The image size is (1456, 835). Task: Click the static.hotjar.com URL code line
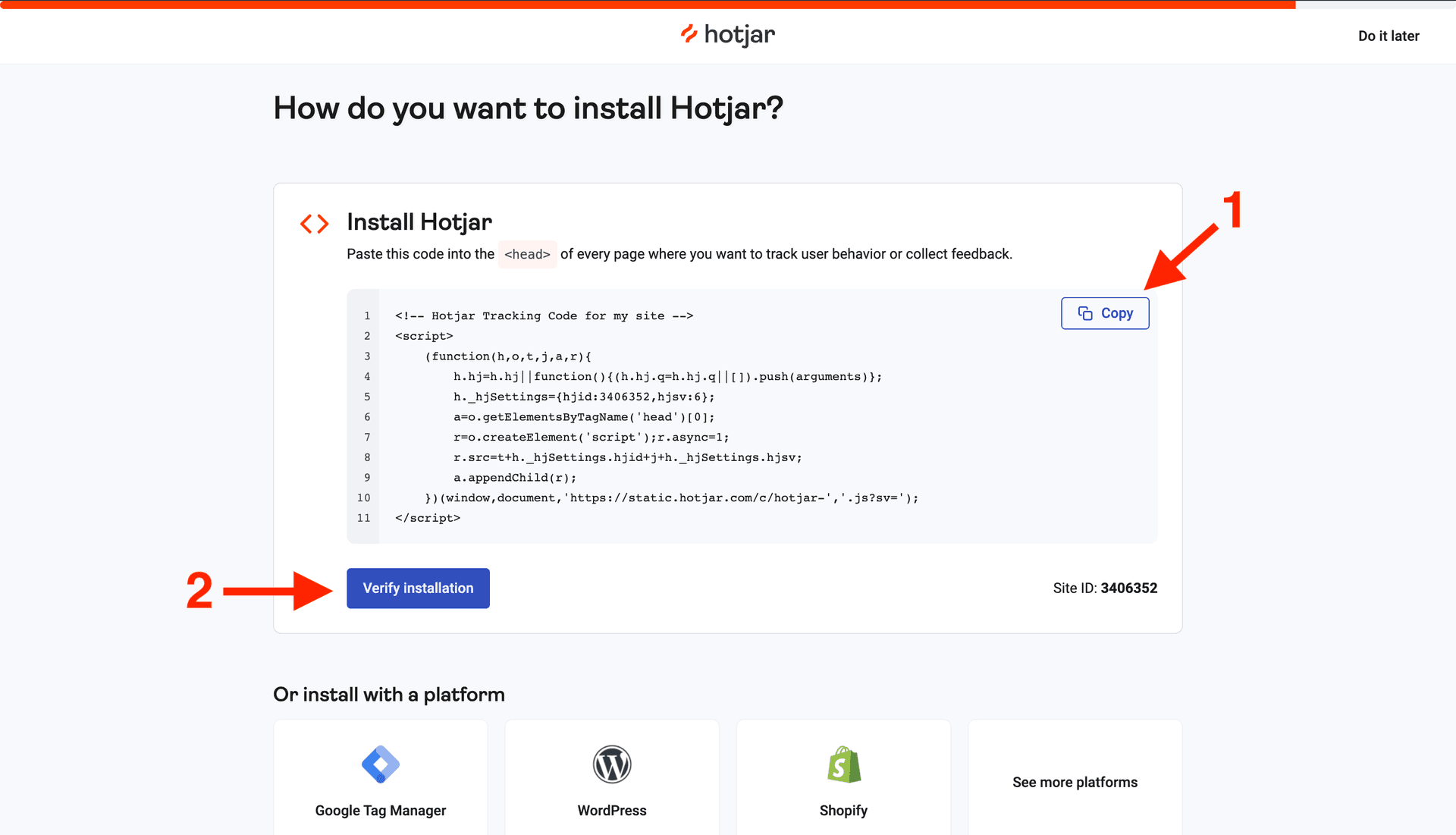672,498
